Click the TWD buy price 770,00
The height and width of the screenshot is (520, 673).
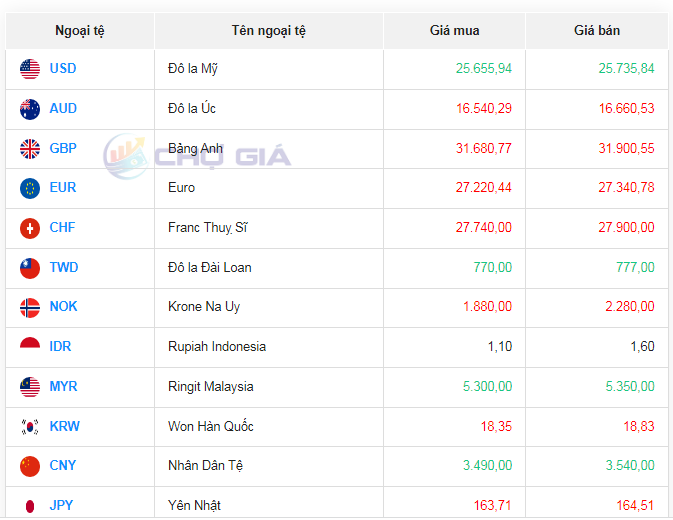coord(493,268)
